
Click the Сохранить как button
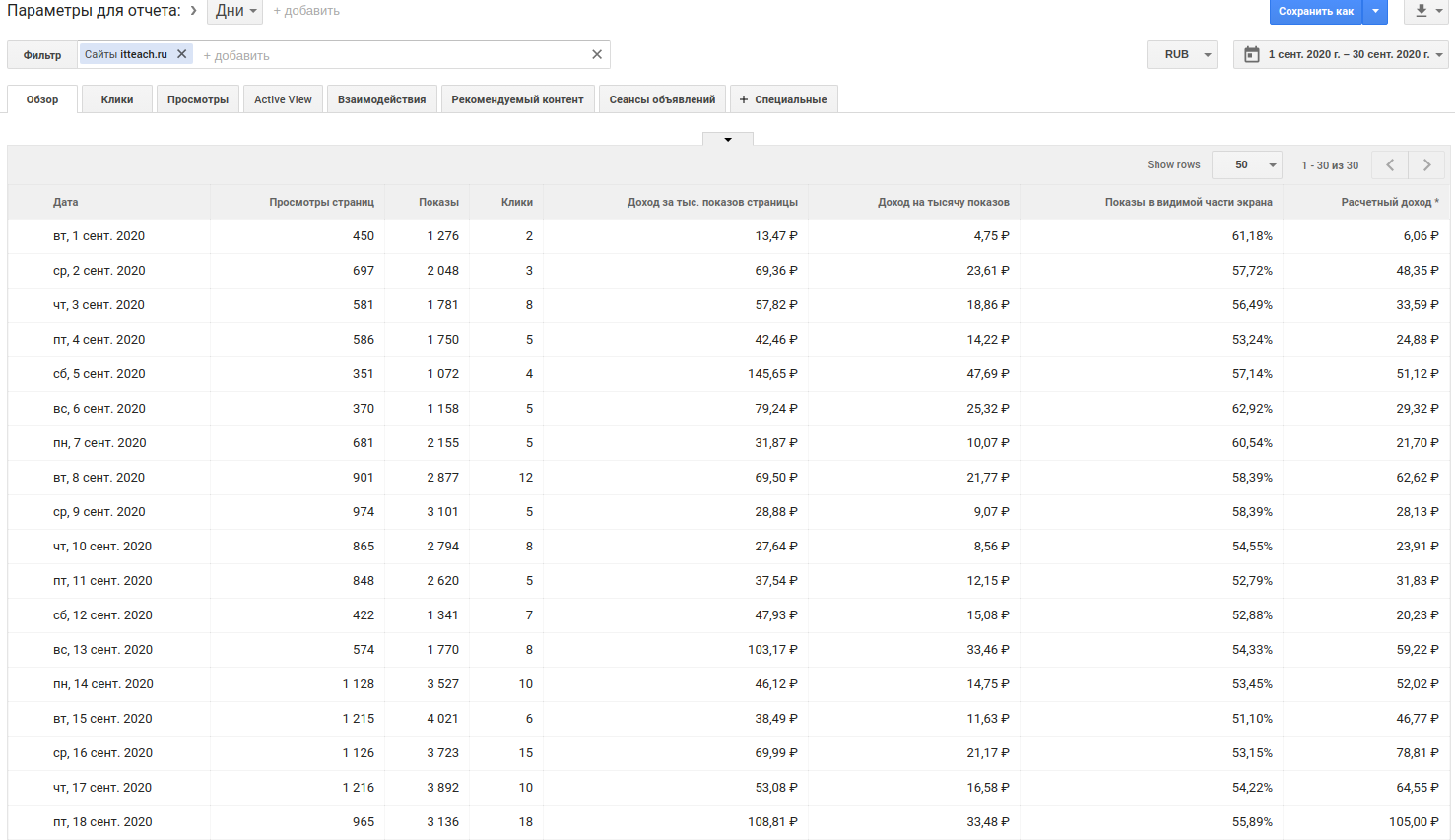point(1316,11)
